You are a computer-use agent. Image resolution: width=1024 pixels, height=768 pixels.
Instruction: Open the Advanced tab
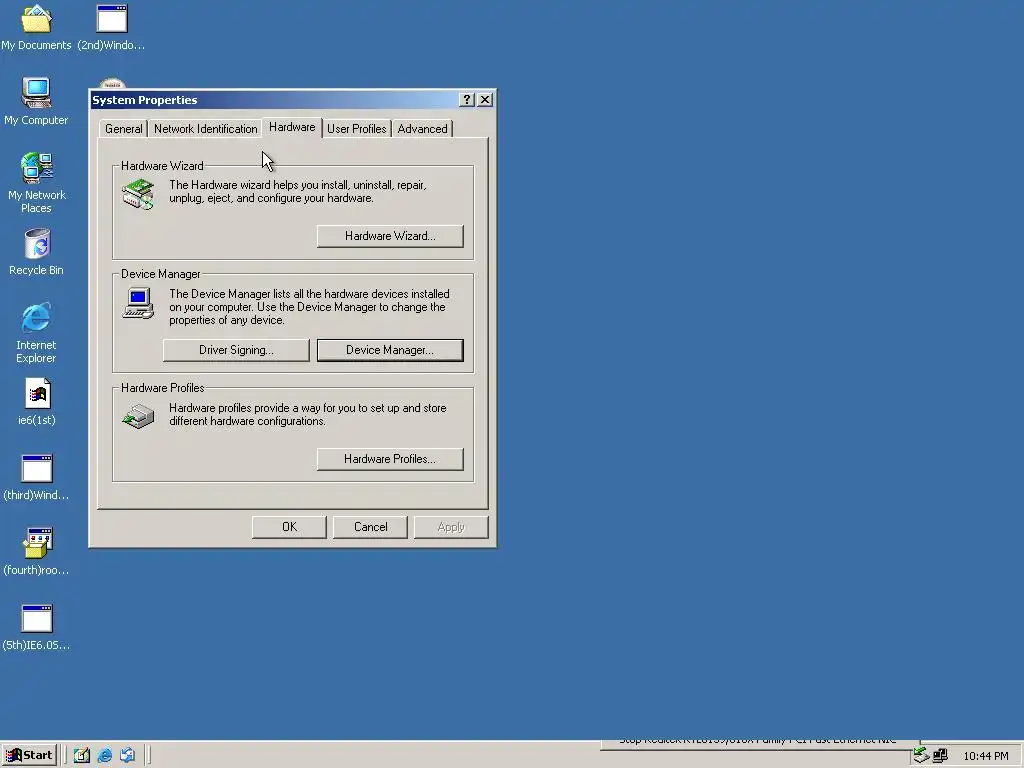pyautogui.click(x=423, y=129)
